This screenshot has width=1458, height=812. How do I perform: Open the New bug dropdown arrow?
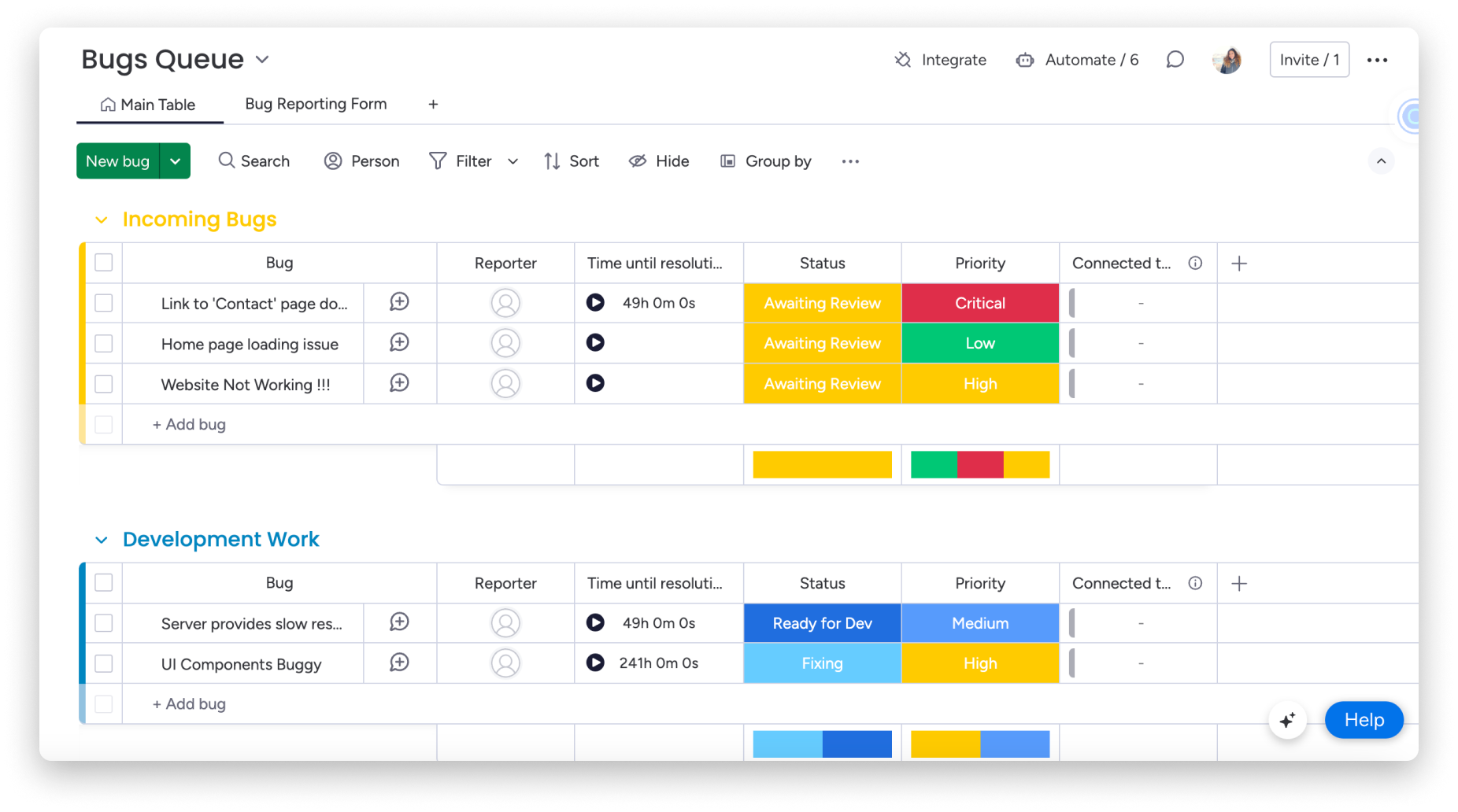tap(175, 161)
